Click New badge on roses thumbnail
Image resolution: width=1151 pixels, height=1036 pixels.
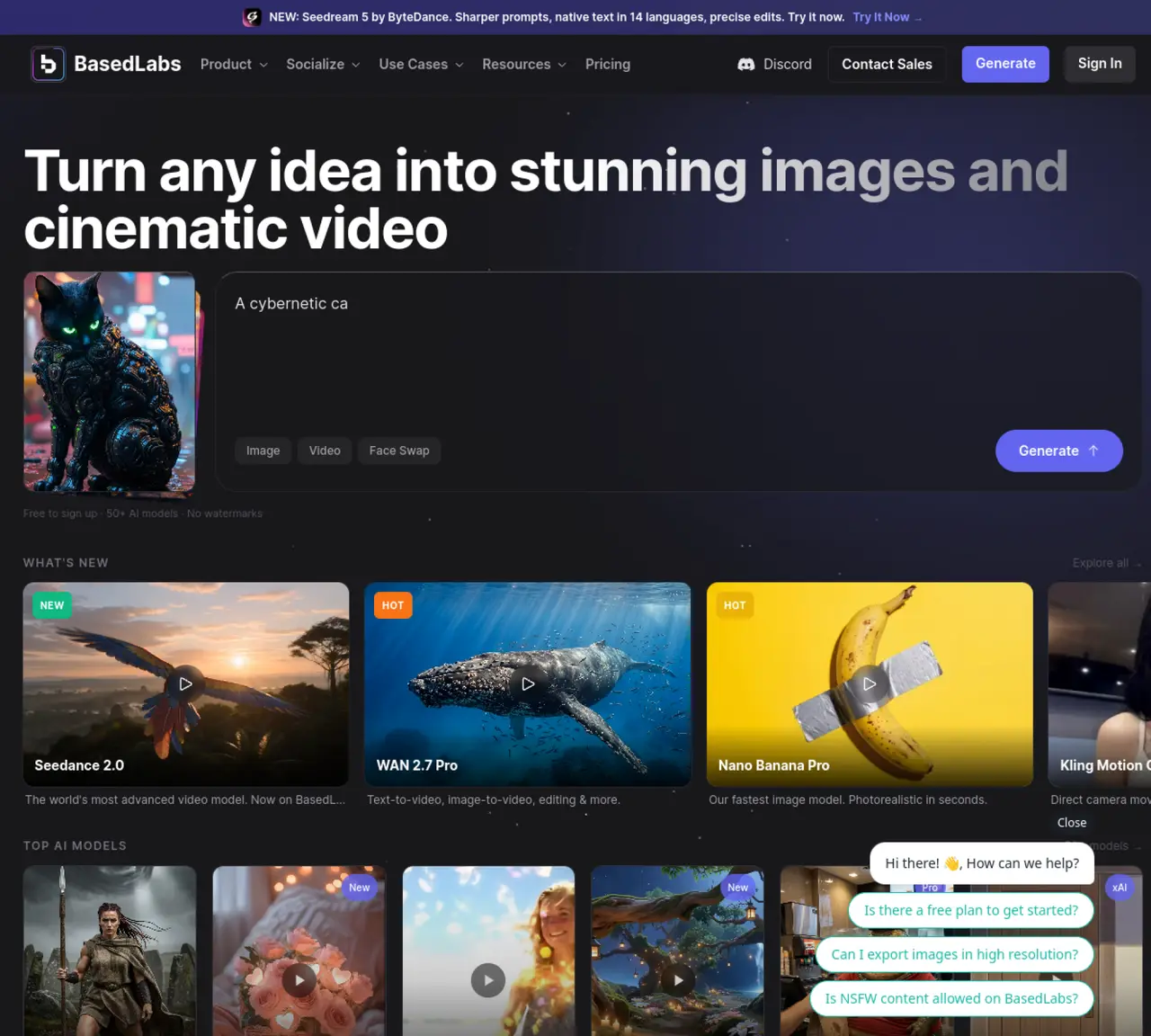tap(359, 888)
